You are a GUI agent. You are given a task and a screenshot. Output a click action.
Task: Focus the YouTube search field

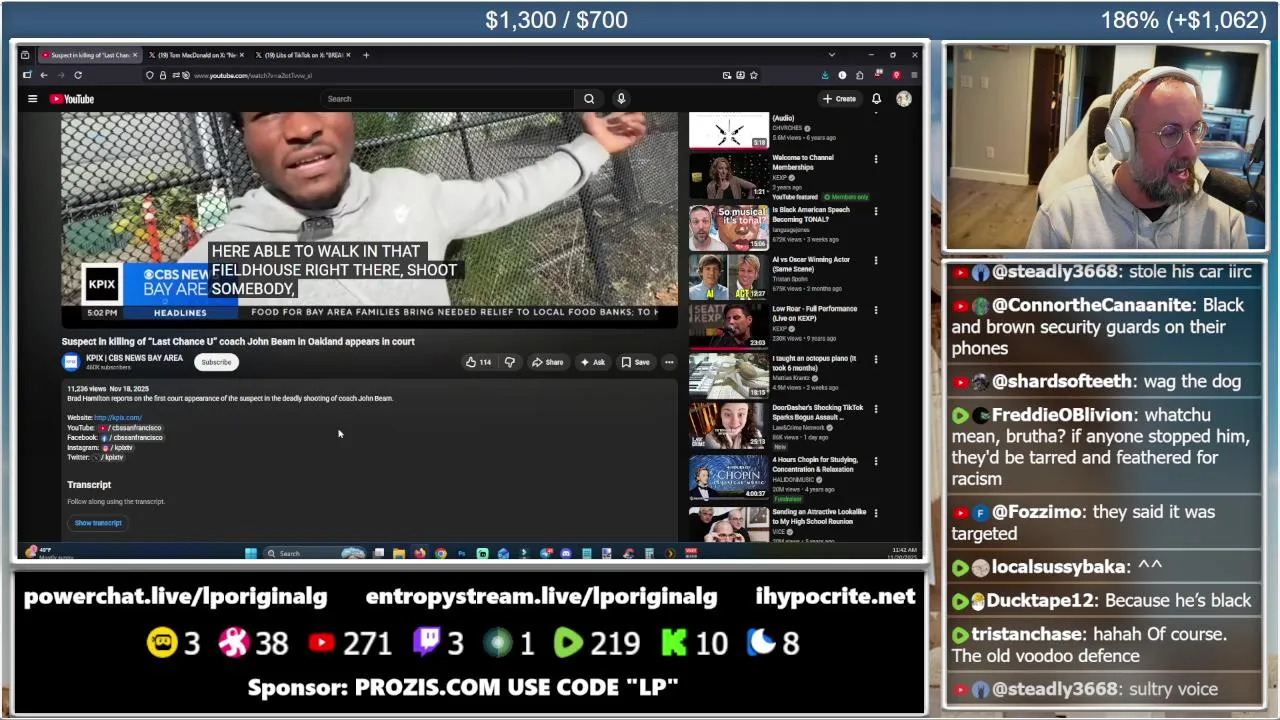tap(449, 99)
